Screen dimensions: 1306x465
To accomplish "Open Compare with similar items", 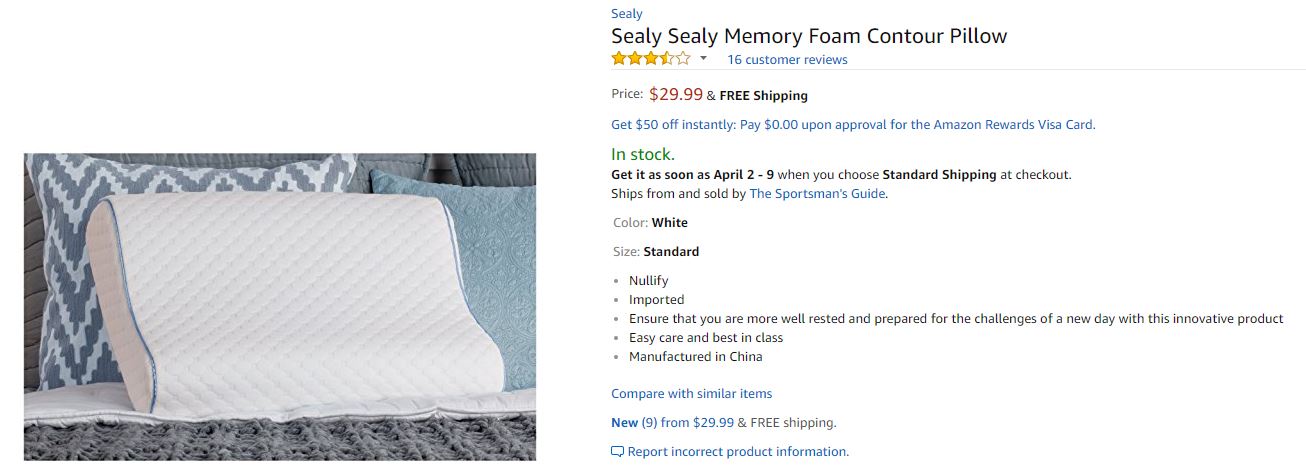I will click(x=691, y=394).
